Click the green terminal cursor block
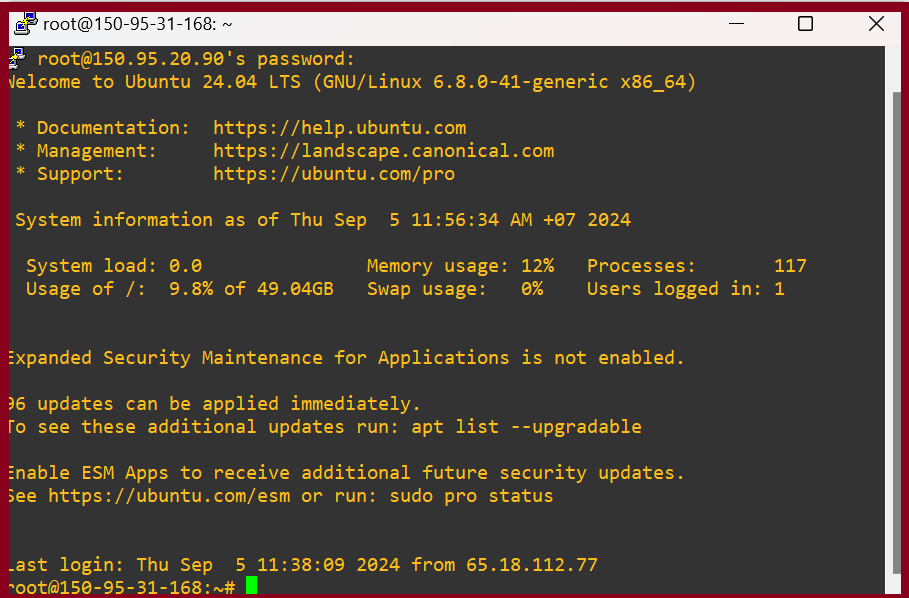The height and width of the screenshot is (598, 909). tap(251, 585)
